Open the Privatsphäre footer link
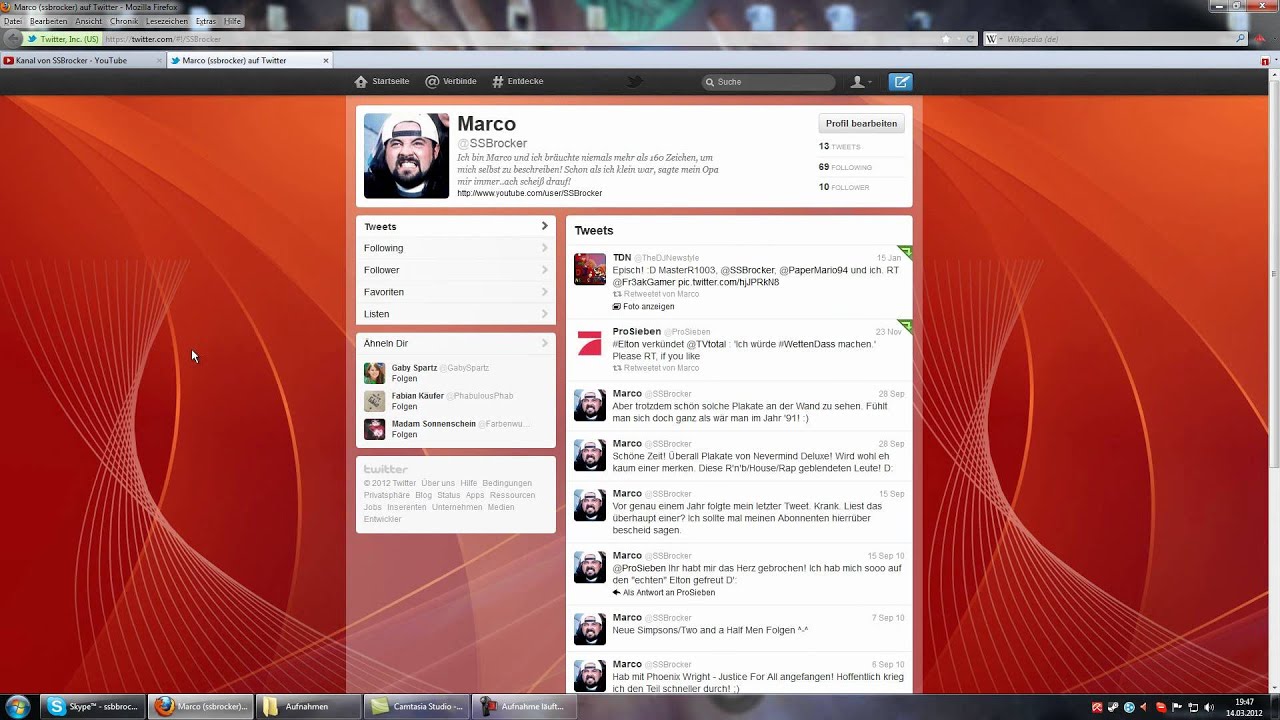This screenshot has width=1280, height=720. click(x=387, y=495)
